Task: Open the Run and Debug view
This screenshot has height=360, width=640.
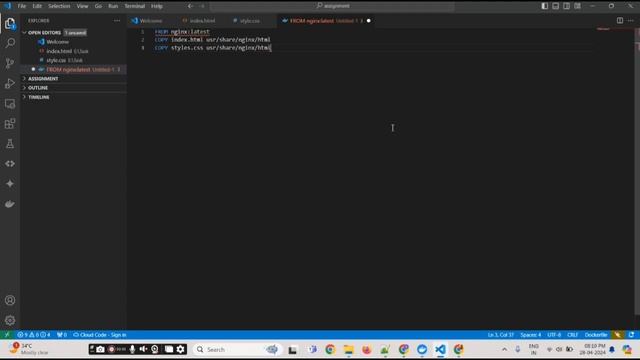Action: coord(10,83)
